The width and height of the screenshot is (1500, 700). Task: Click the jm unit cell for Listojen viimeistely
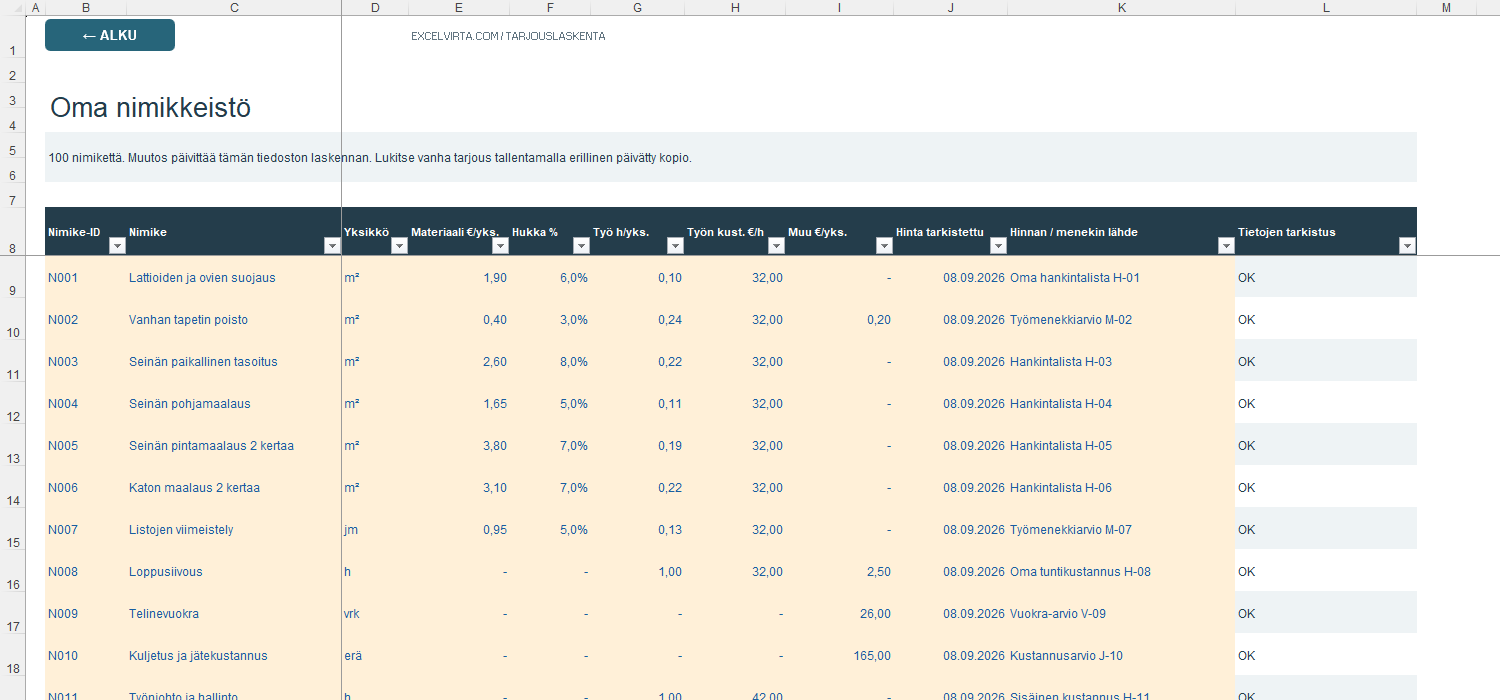click(x=375, y=530)
